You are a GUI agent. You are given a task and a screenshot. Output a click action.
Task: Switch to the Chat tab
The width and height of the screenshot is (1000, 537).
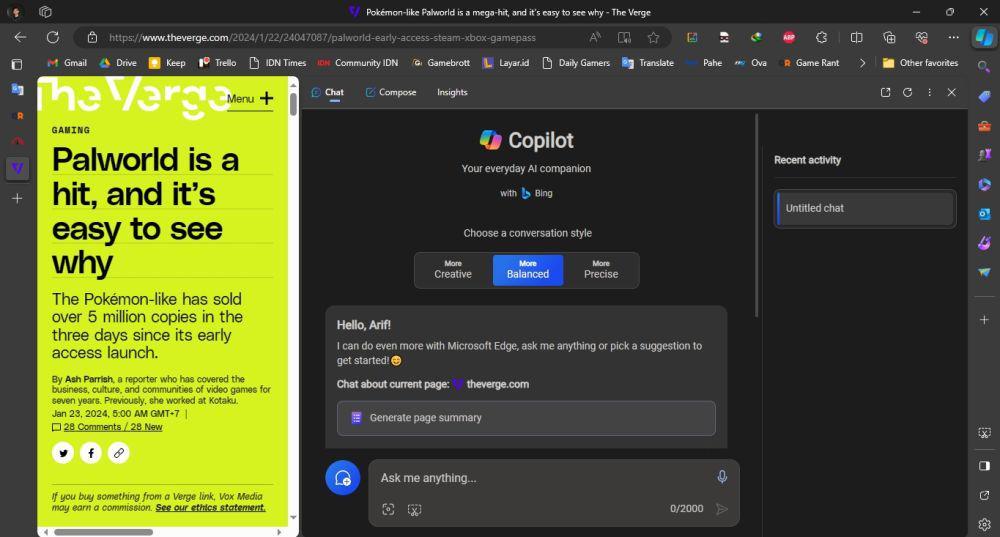(328, 92)
